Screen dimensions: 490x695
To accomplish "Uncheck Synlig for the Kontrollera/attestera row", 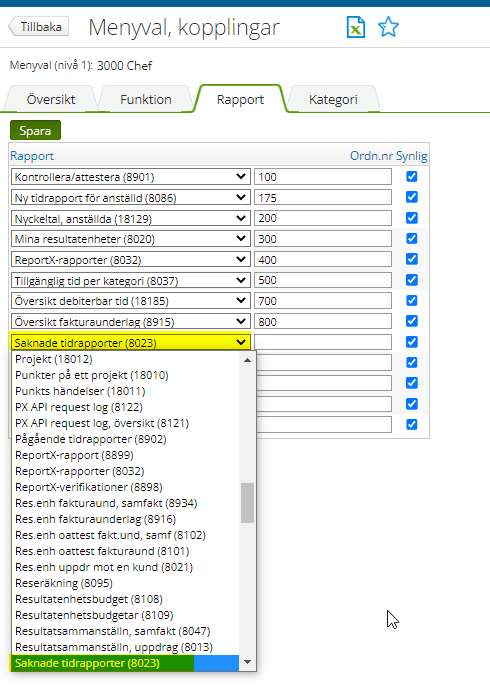I will (412, 176).
